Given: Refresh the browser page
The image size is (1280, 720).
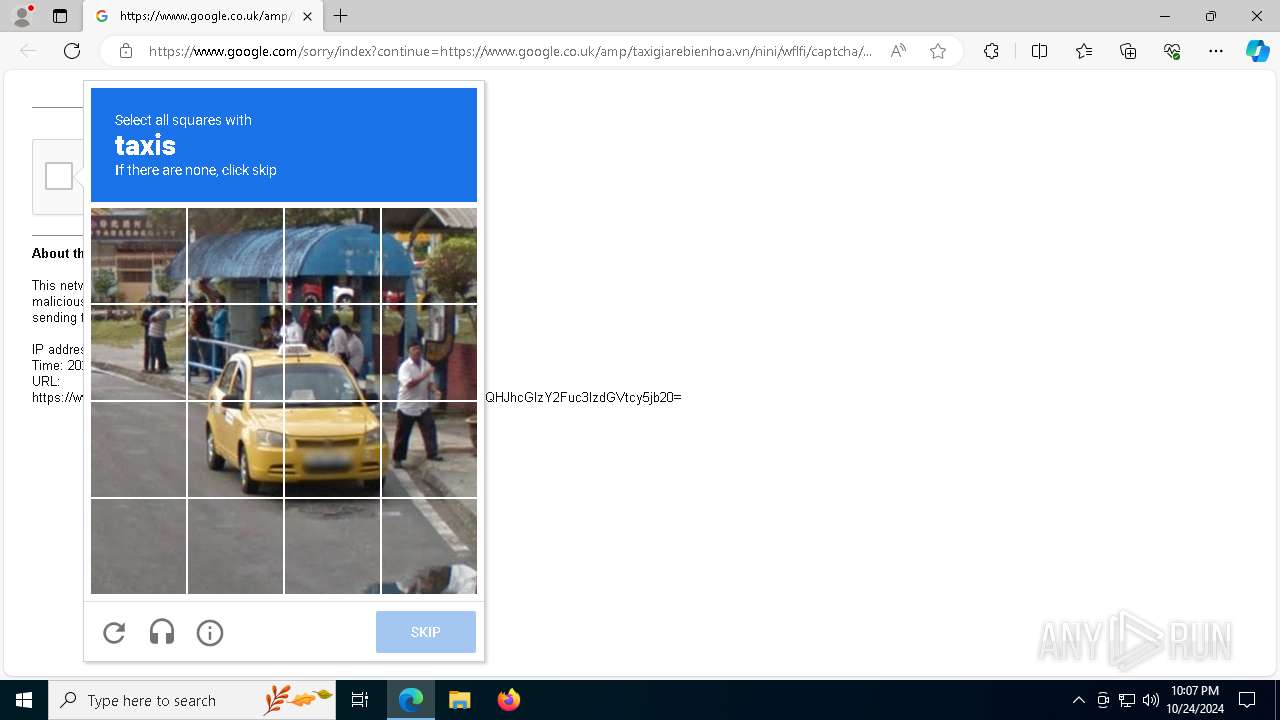Looking at the screenshot, I should 72,51.
